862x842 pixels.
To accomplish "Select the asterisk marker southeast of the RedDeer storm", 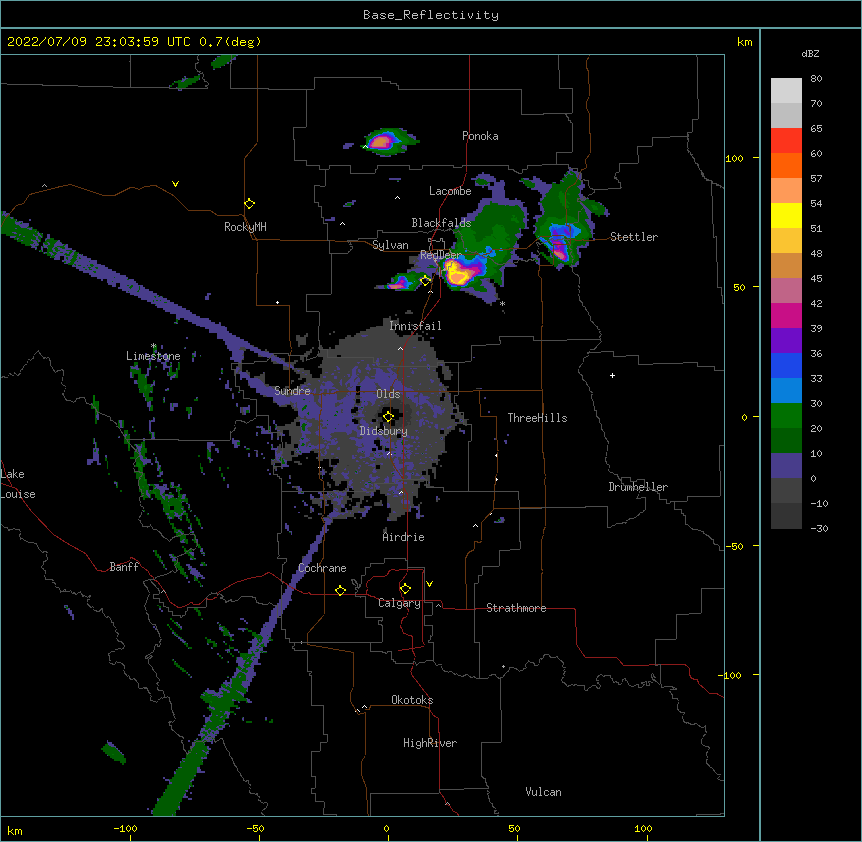I will [x=502, y=304].
